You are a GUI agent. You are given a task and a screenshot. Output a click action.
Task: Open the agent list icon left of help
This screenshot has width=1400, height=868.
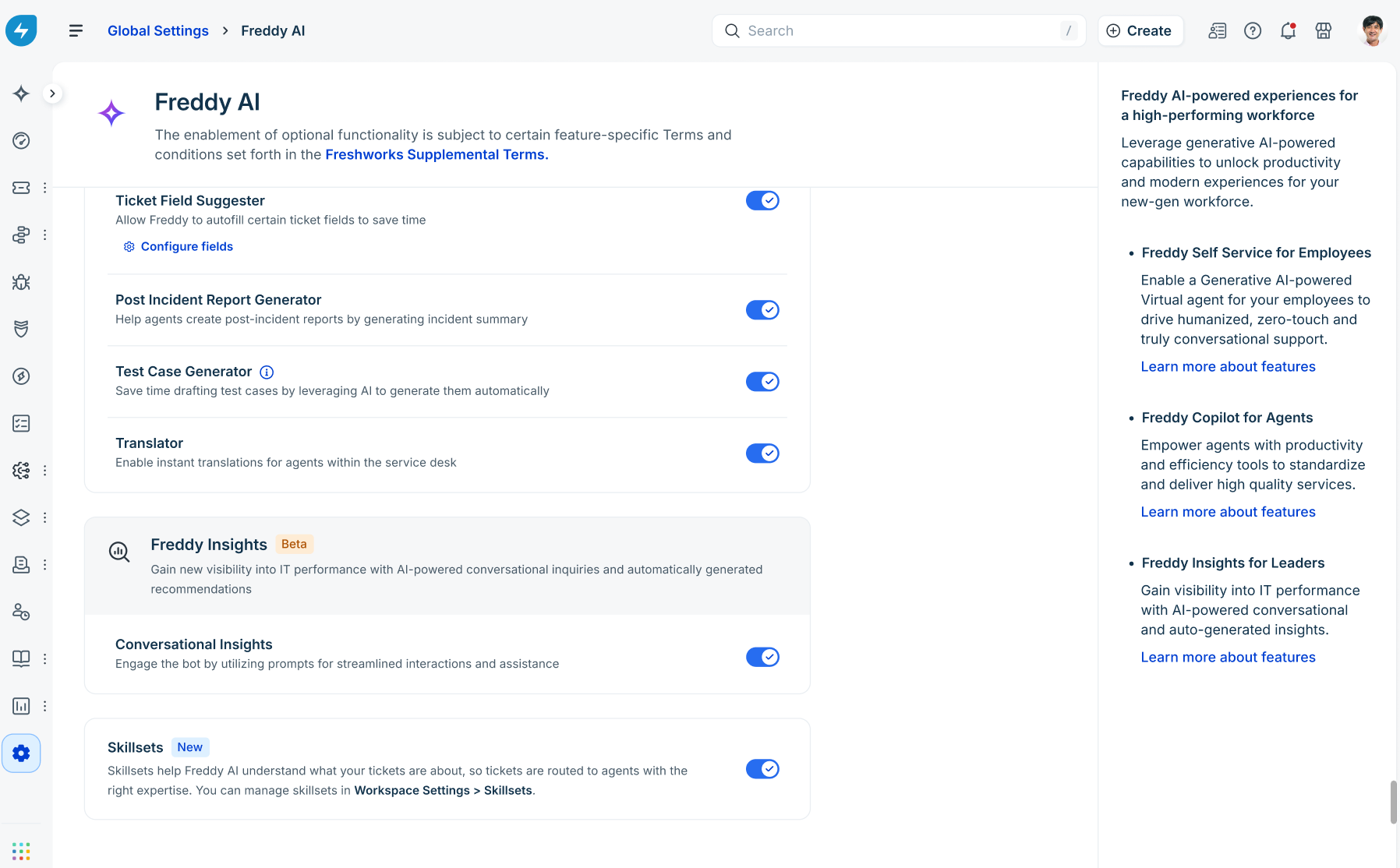[1217, 30]
